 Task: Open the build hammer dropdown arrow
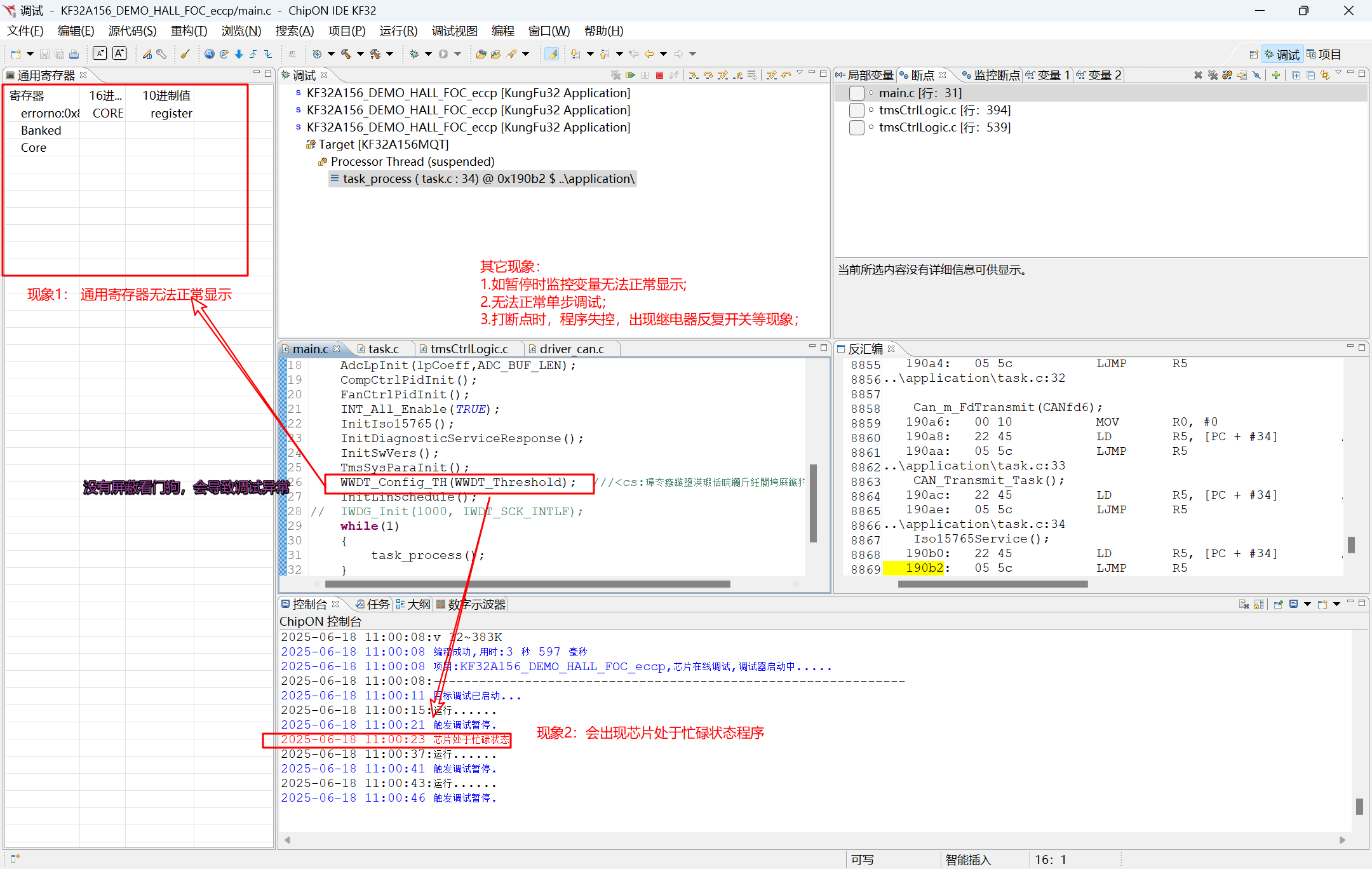(360, 54)
